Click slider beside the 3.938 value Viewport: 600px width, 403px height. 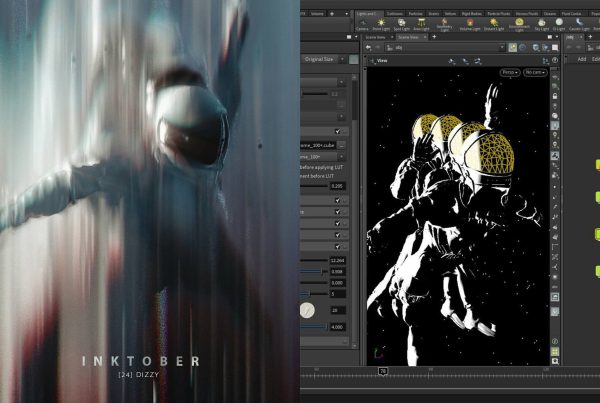314,271
